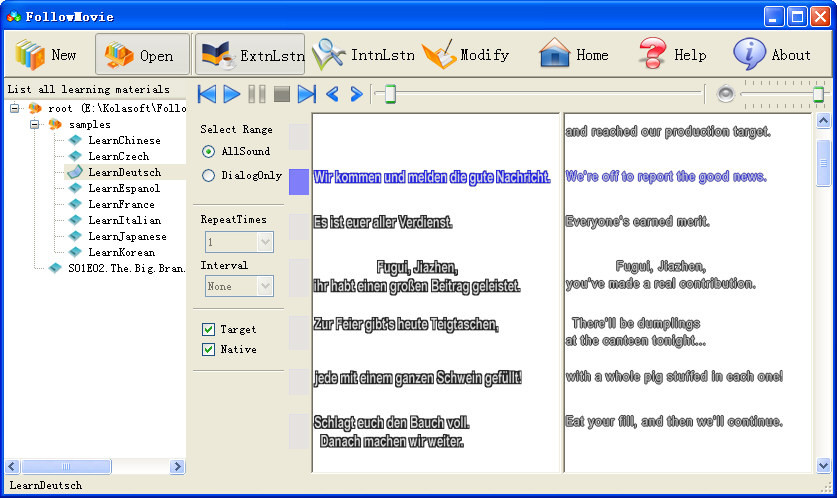Click the tree horizontal scrollbar thumb
The width and height of the screenshot is (837, 498).
tap(66, 467)
